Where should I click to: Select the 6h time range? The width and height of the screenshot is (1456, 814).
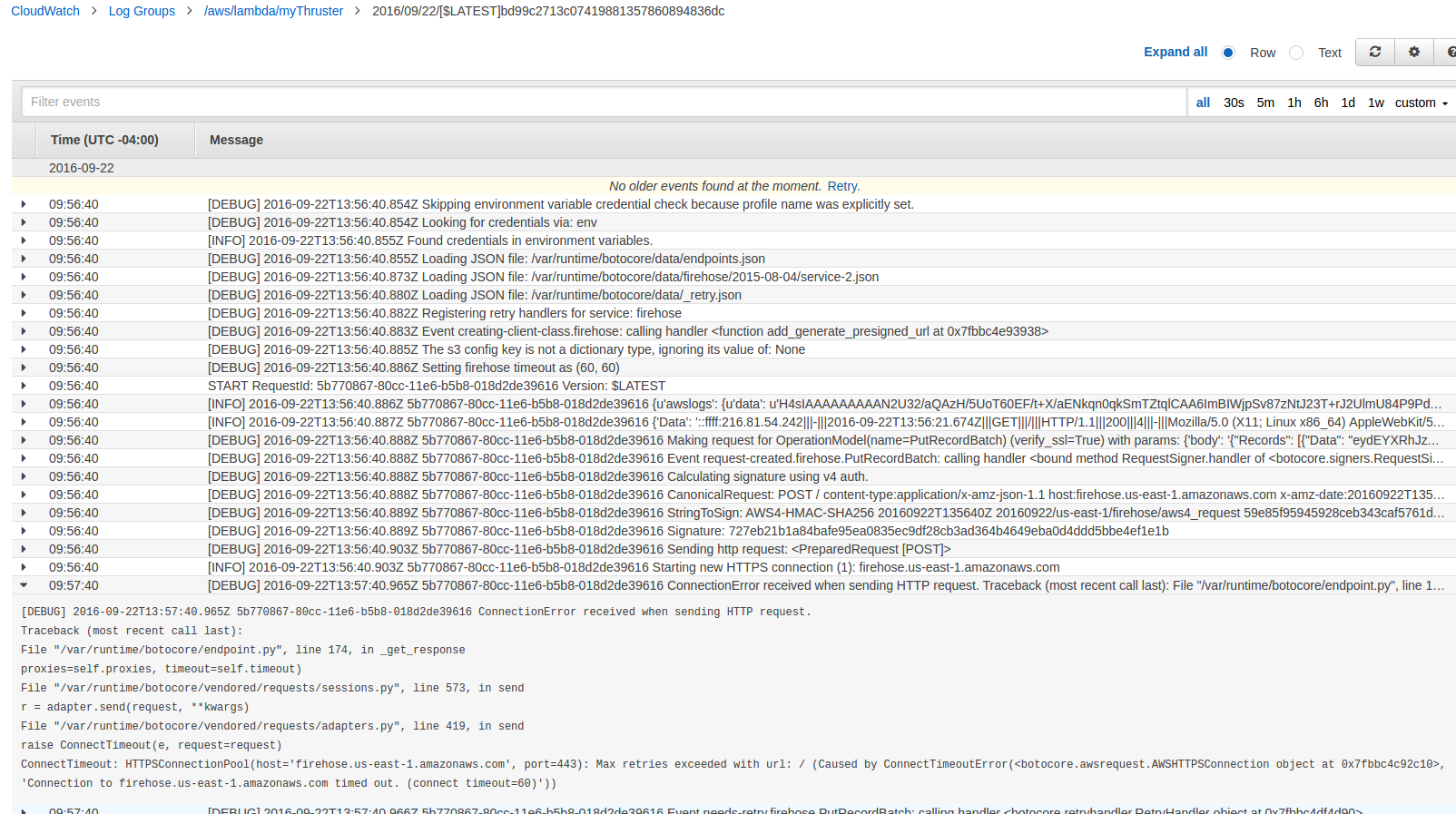[1321, 103]
